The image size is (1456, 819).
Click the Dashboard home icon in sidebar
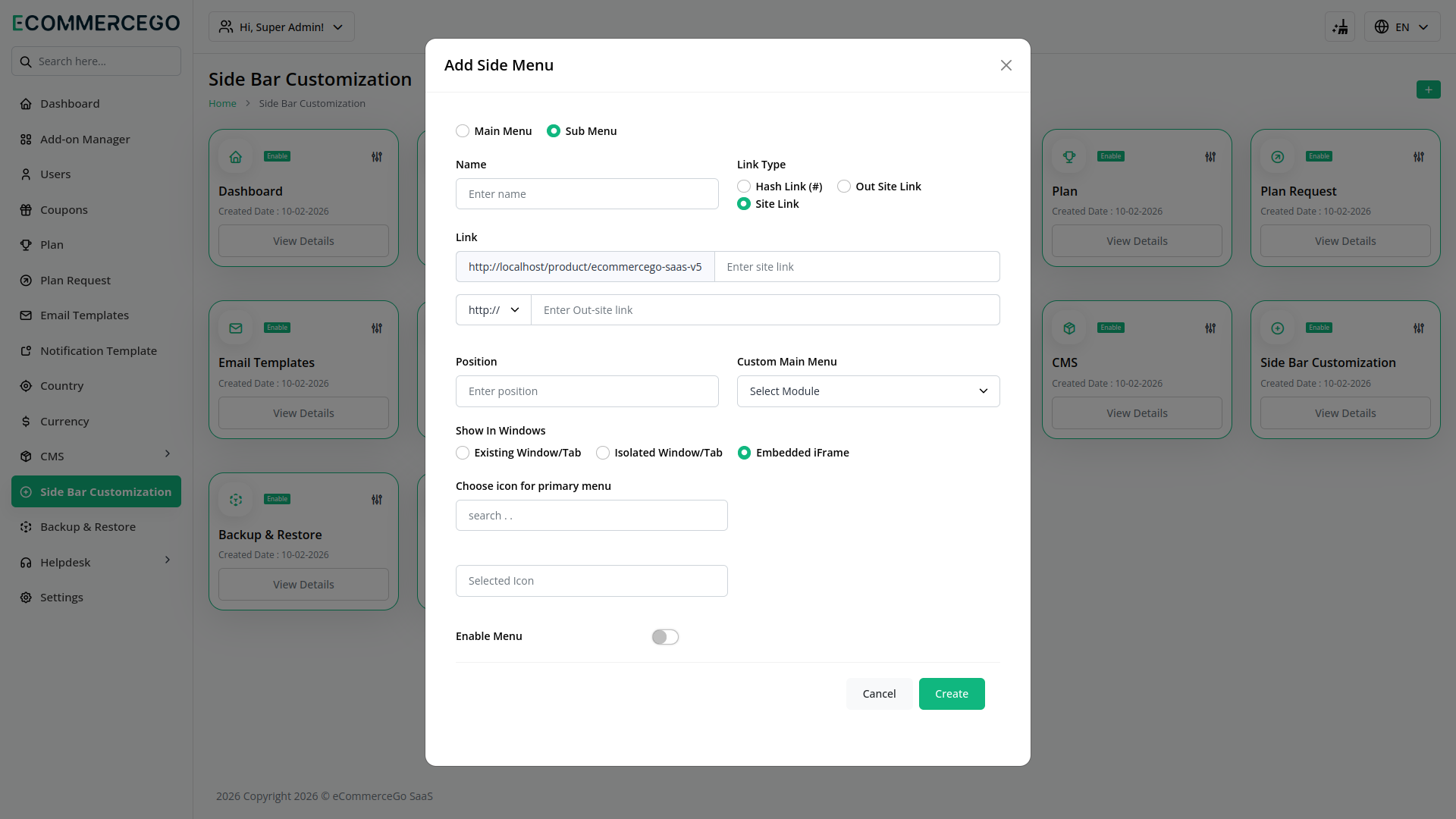(26, 104)
